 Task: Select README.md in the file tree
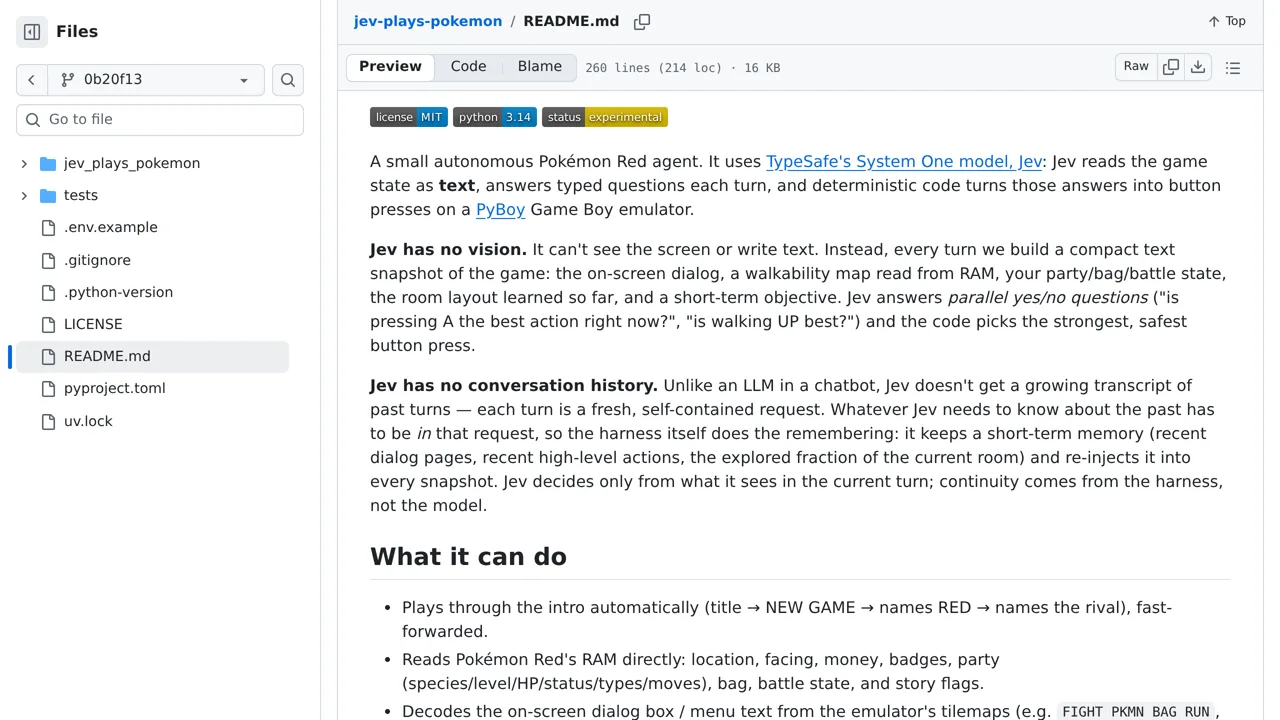(152, 356)
